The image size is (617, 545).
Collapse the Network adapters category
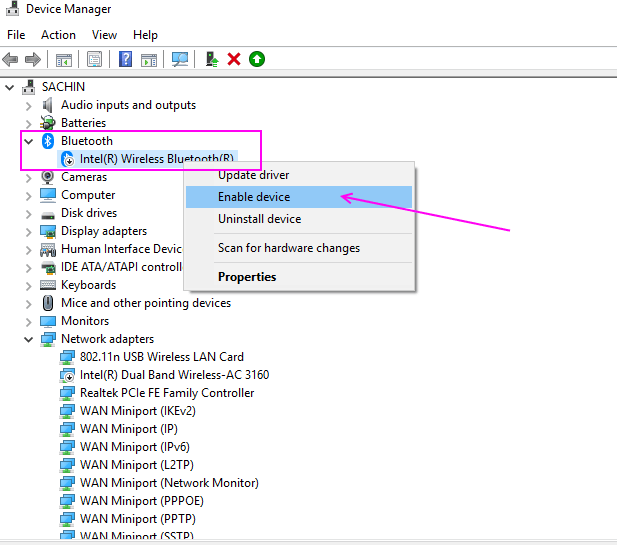pyautogui.click(x=29, y=339)
